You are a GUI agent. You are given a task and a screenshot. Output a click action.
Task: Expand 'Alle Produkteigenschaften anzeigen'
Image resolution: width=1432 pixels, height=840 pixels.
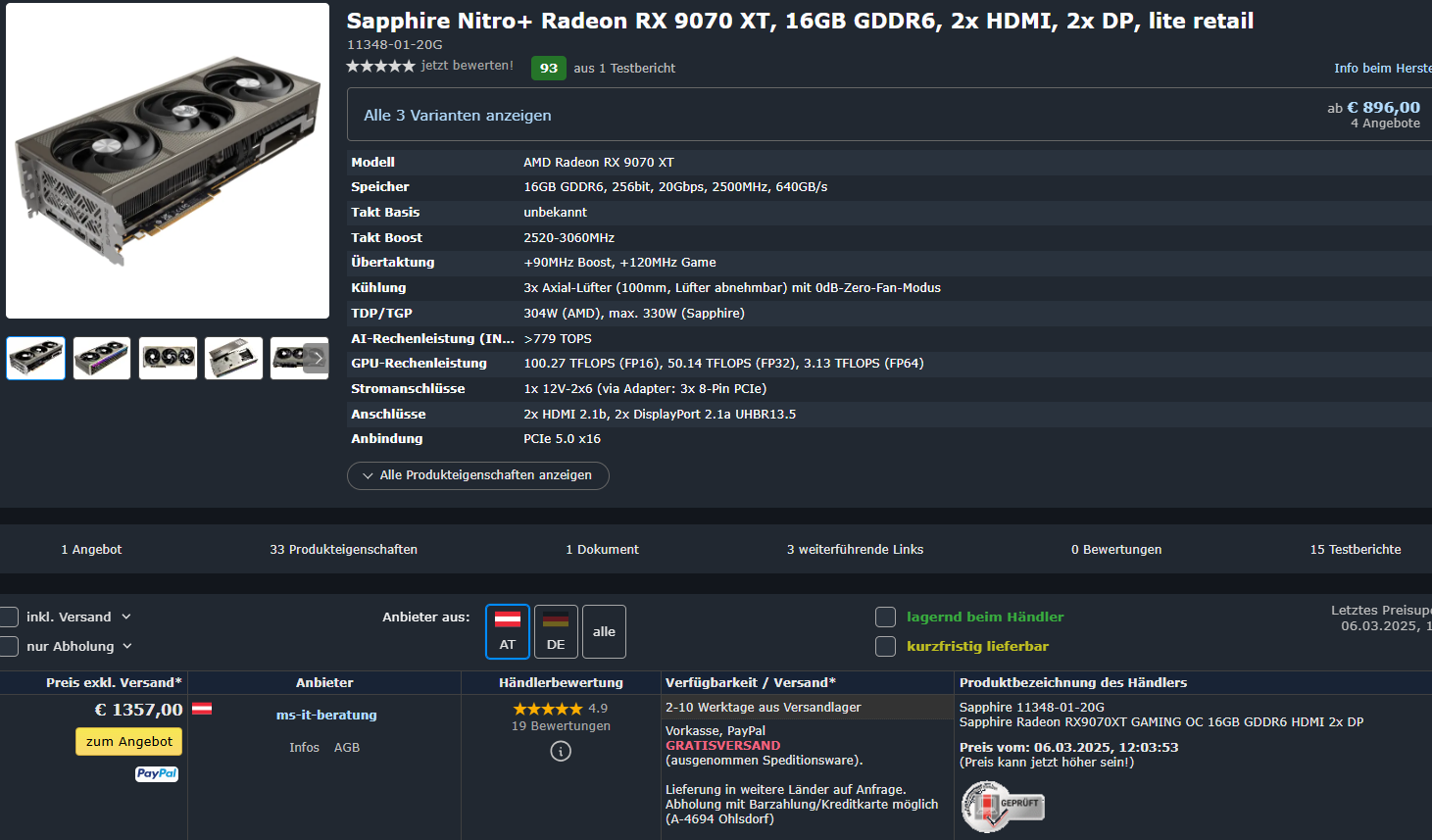[x=478, y=475]
